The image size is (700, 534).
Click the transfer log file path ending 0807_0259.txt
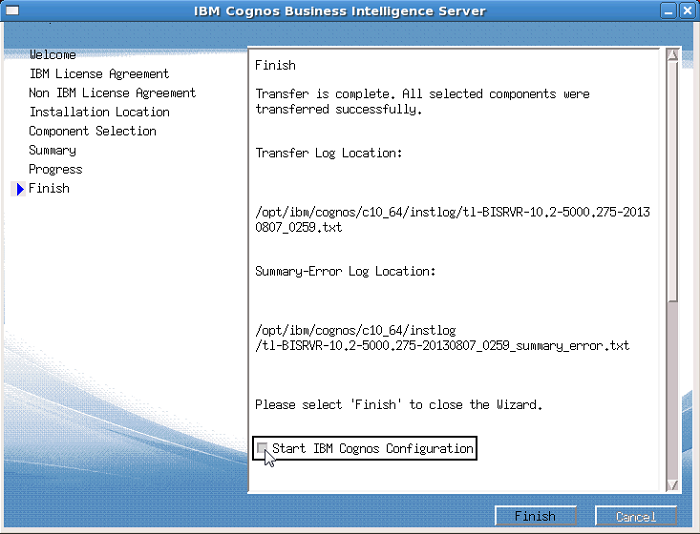[452, 219]
